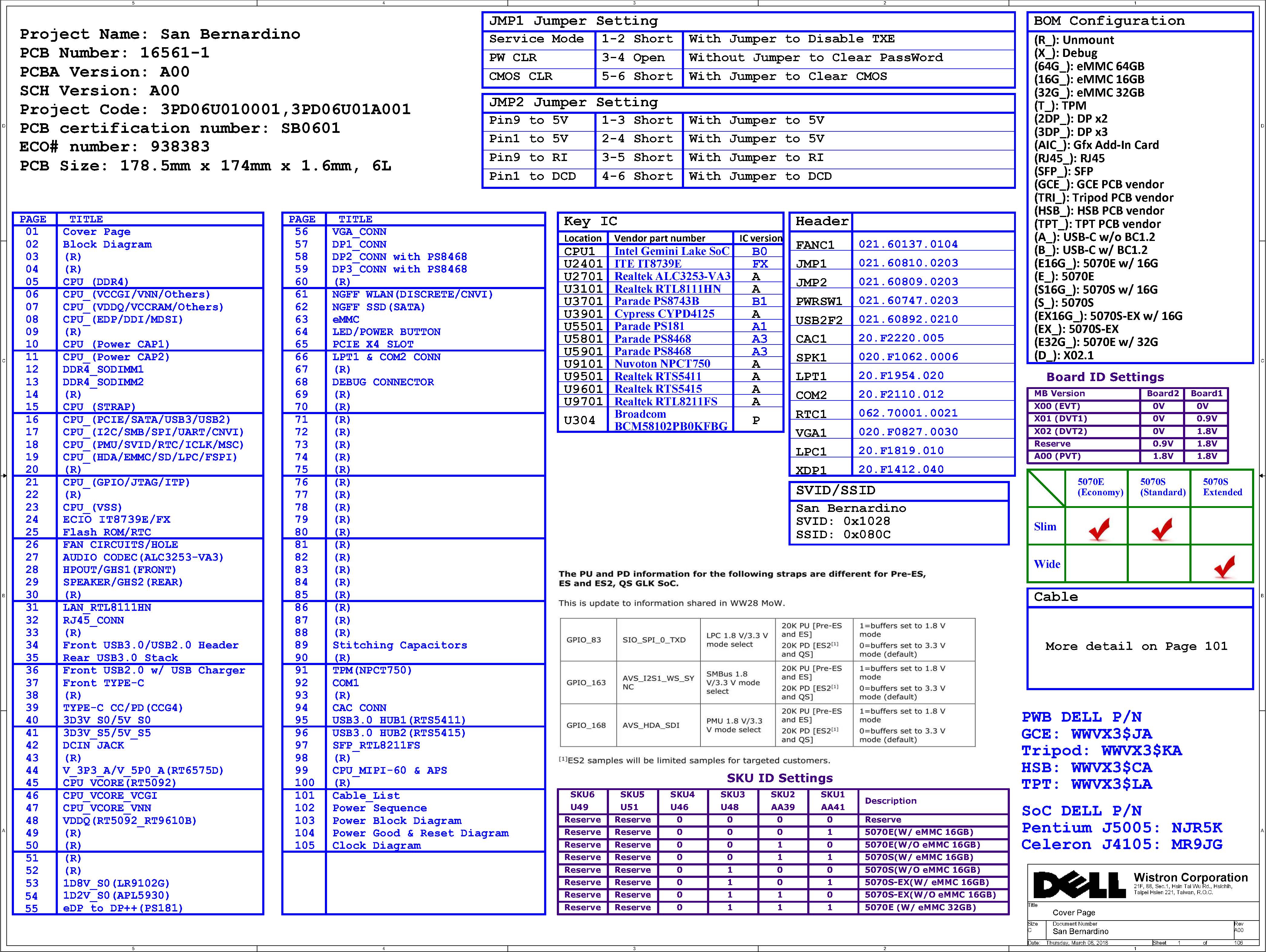
Task: Click 'A00 (PVT)' in Board ID Settings
Action: (x=1057, y=456)
